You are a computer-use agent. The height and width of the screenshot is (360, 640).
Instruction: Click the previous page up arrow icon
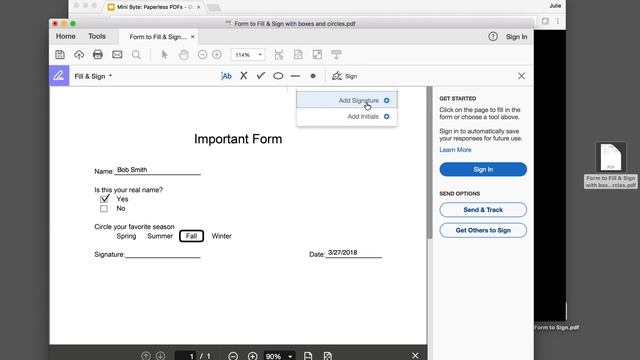click(146, 356)
